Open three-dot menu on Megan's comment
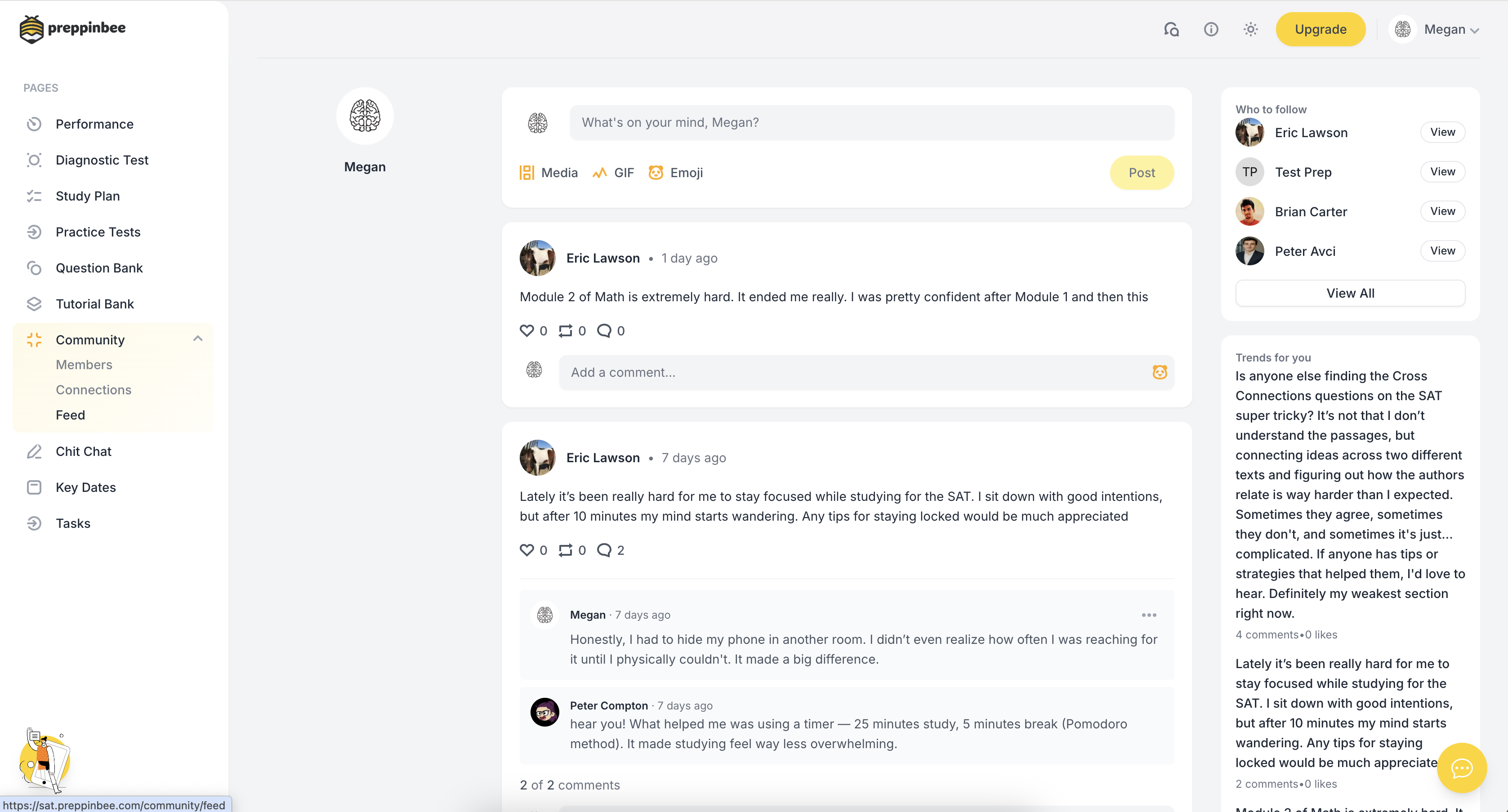Image resolution: width=1508 pixels, height=812 pixels. tap(1149, 615)
